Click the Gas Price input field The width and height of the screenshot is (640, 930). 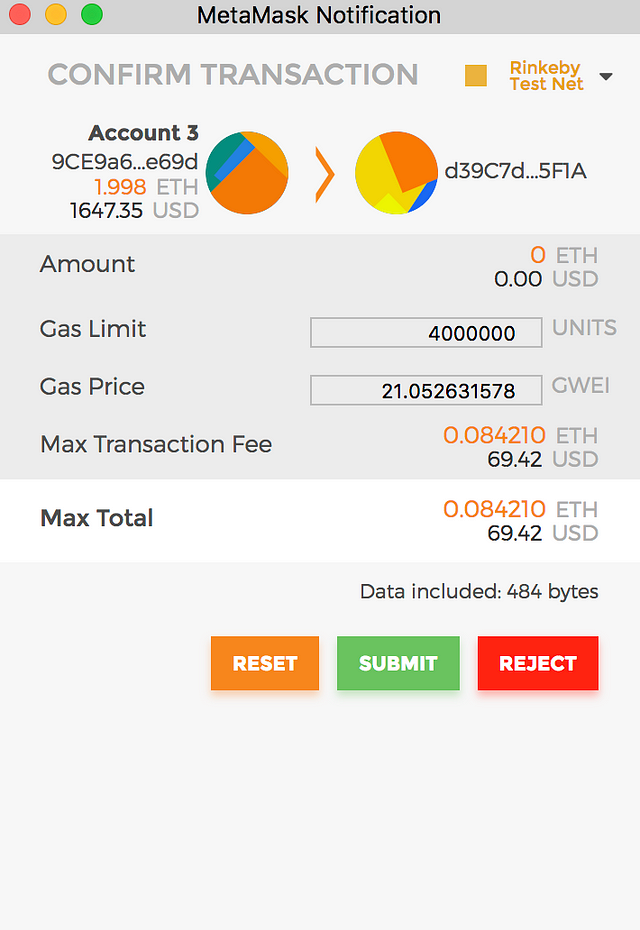pos(426,390)
